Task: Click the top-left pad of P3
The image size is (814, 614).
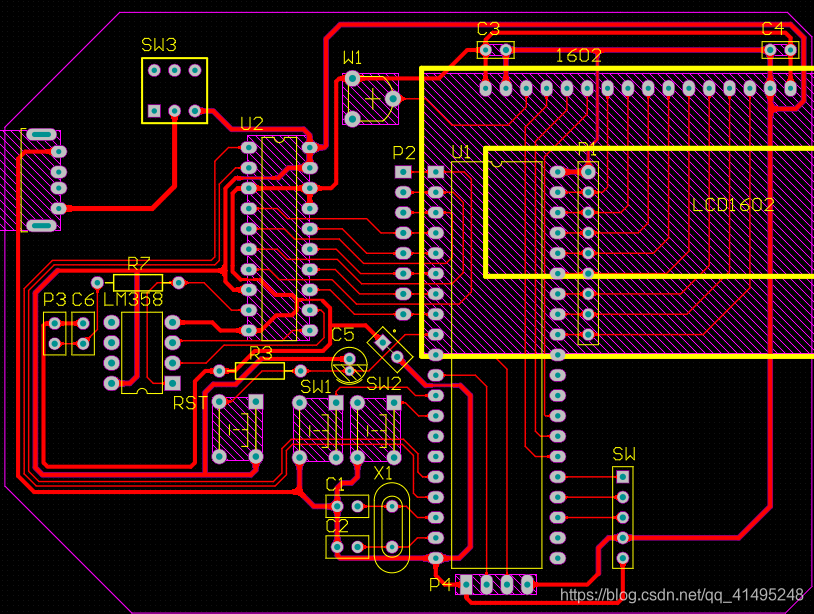Action: point(55,324)
